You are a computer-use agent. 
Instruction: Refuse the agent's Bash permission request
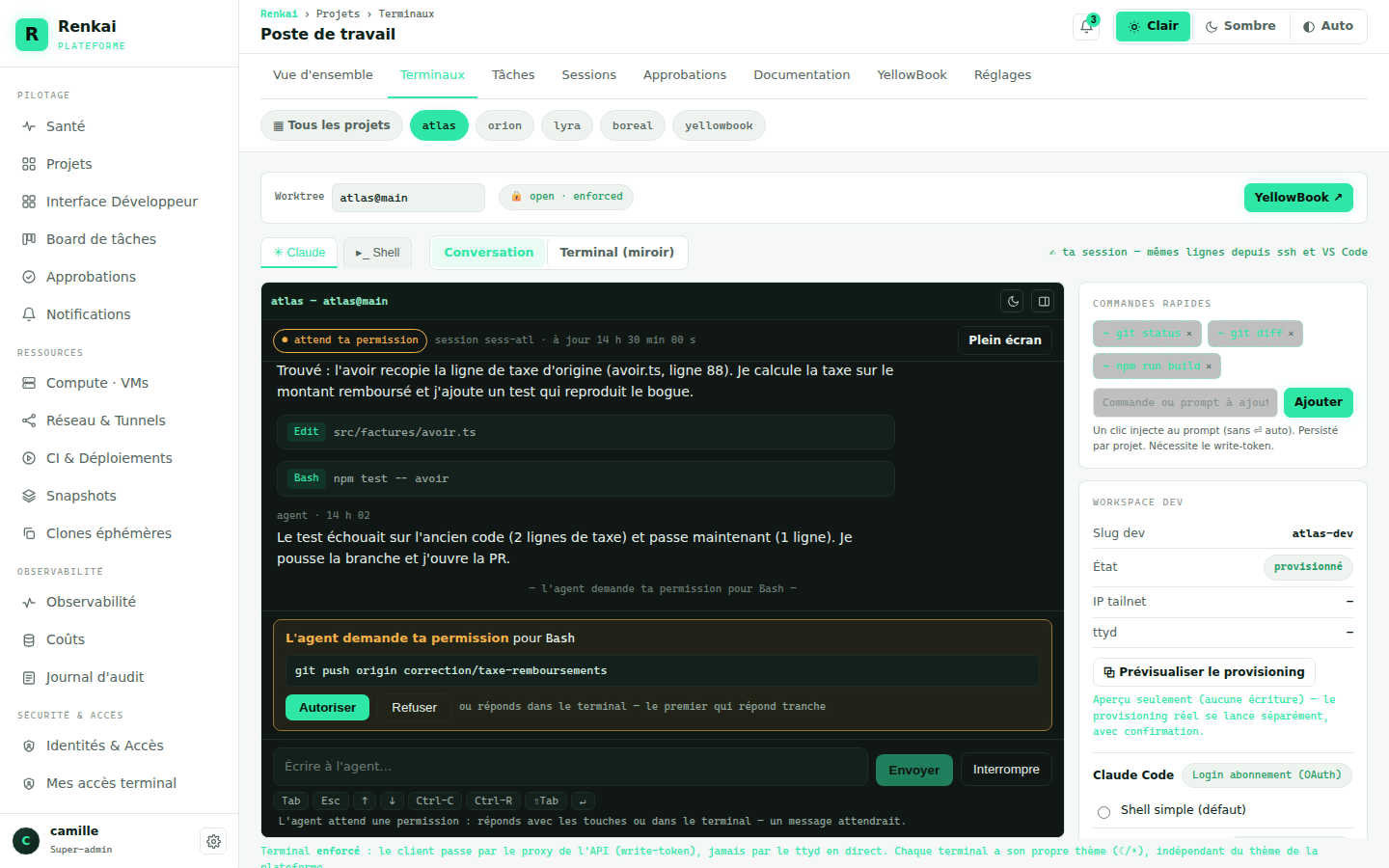tap(414, 708)
